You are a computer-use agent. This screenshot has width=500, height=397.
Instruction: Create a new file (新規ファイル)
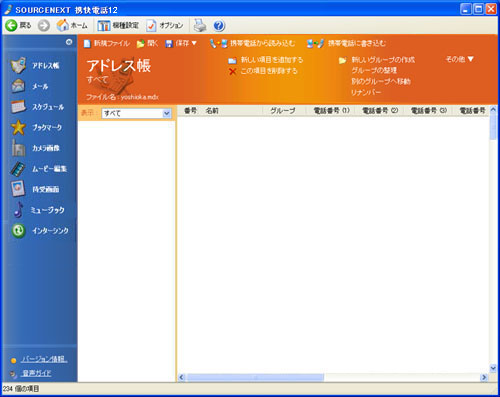106,43
